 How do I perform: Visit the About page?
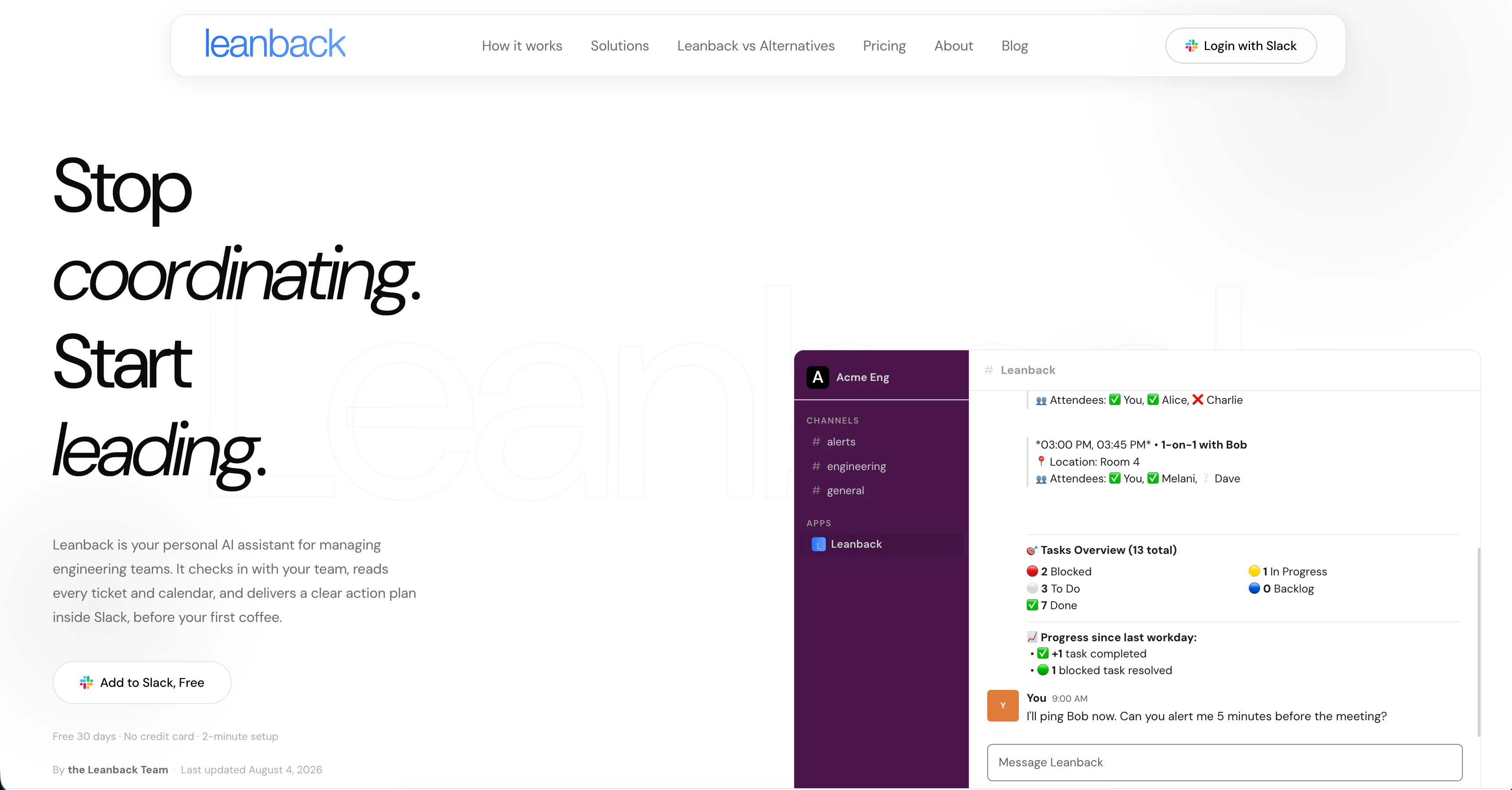tap(953, 46)
